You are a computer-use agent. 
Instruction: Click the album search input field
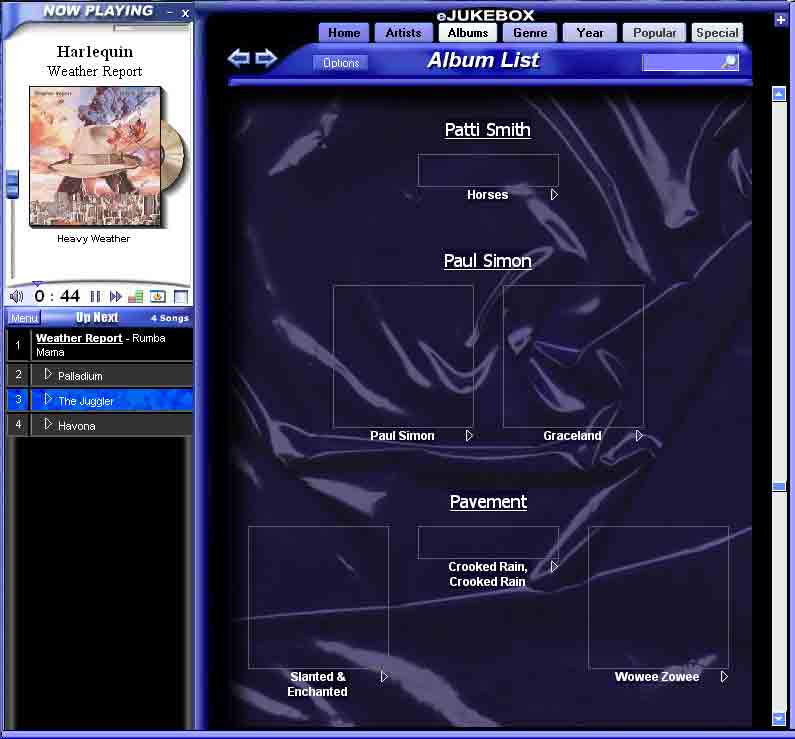click(681, 63)
